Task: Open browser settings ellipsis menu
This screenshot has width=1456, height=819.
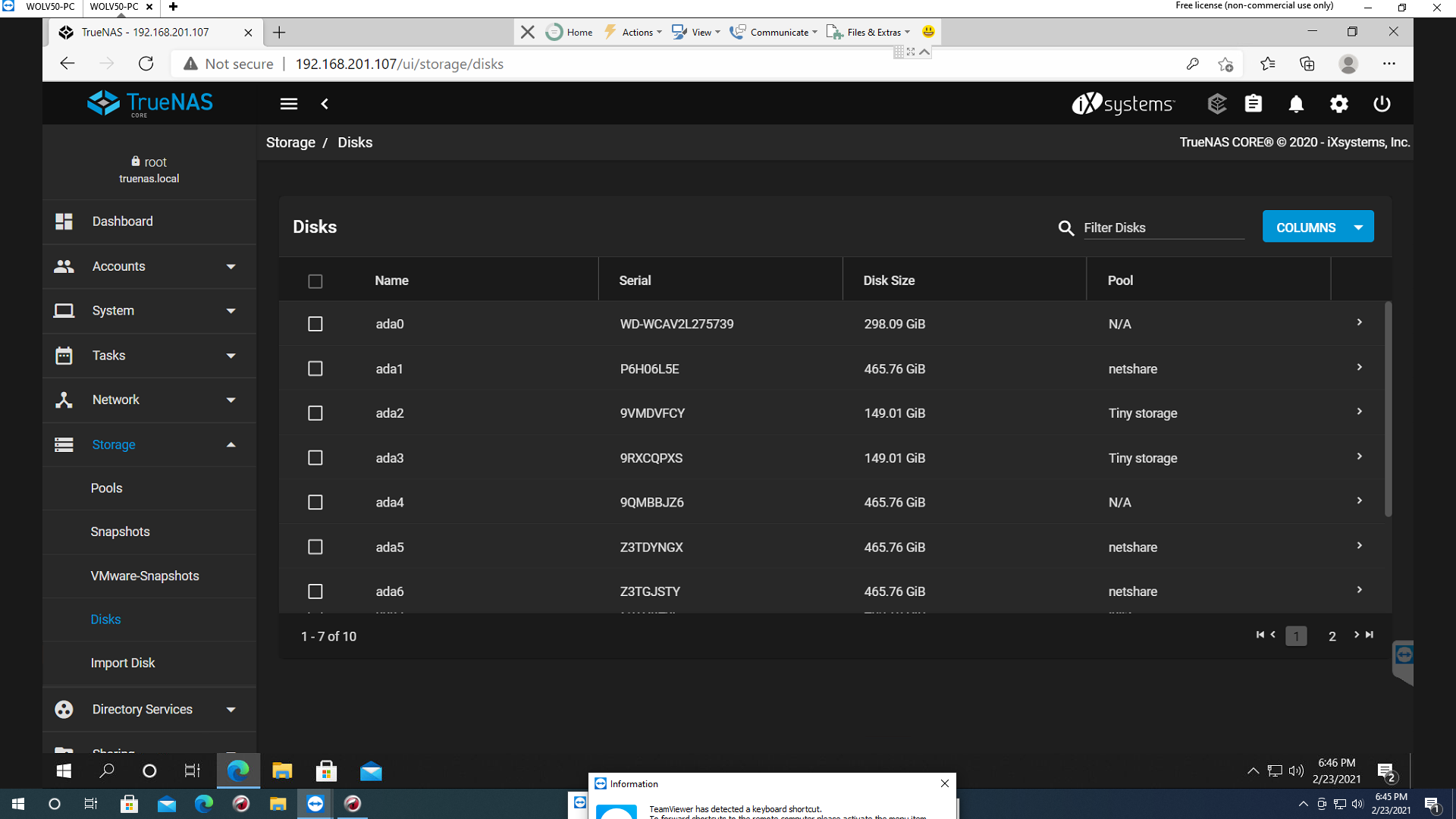Action: tap(1389, 64)
